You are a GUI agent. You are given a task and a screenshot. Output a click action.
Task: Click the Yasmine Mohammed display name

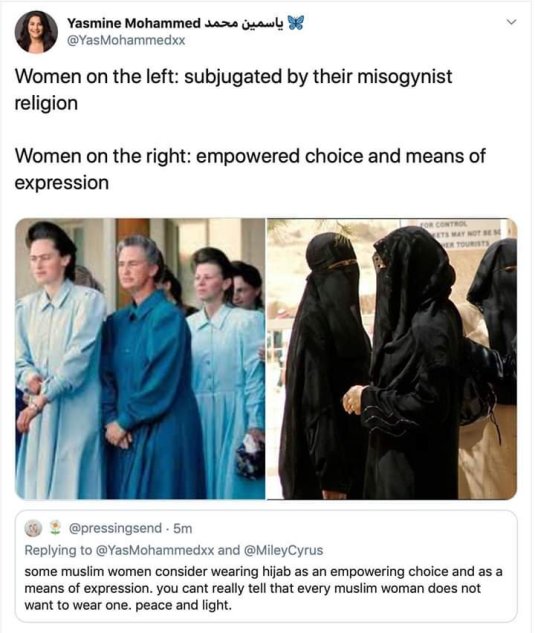coord(134,23)
